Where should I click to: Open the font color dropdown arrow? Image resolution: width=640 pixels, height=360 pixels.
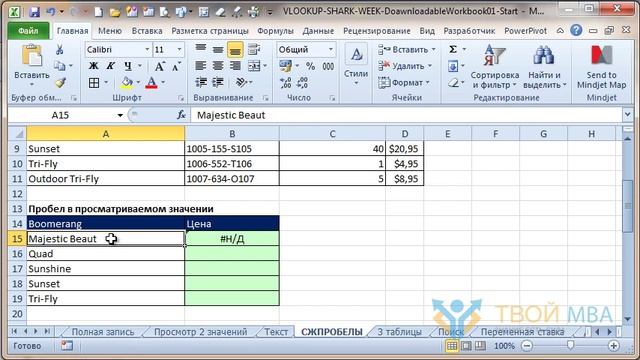pyautogui.click(x=163, y=82)
